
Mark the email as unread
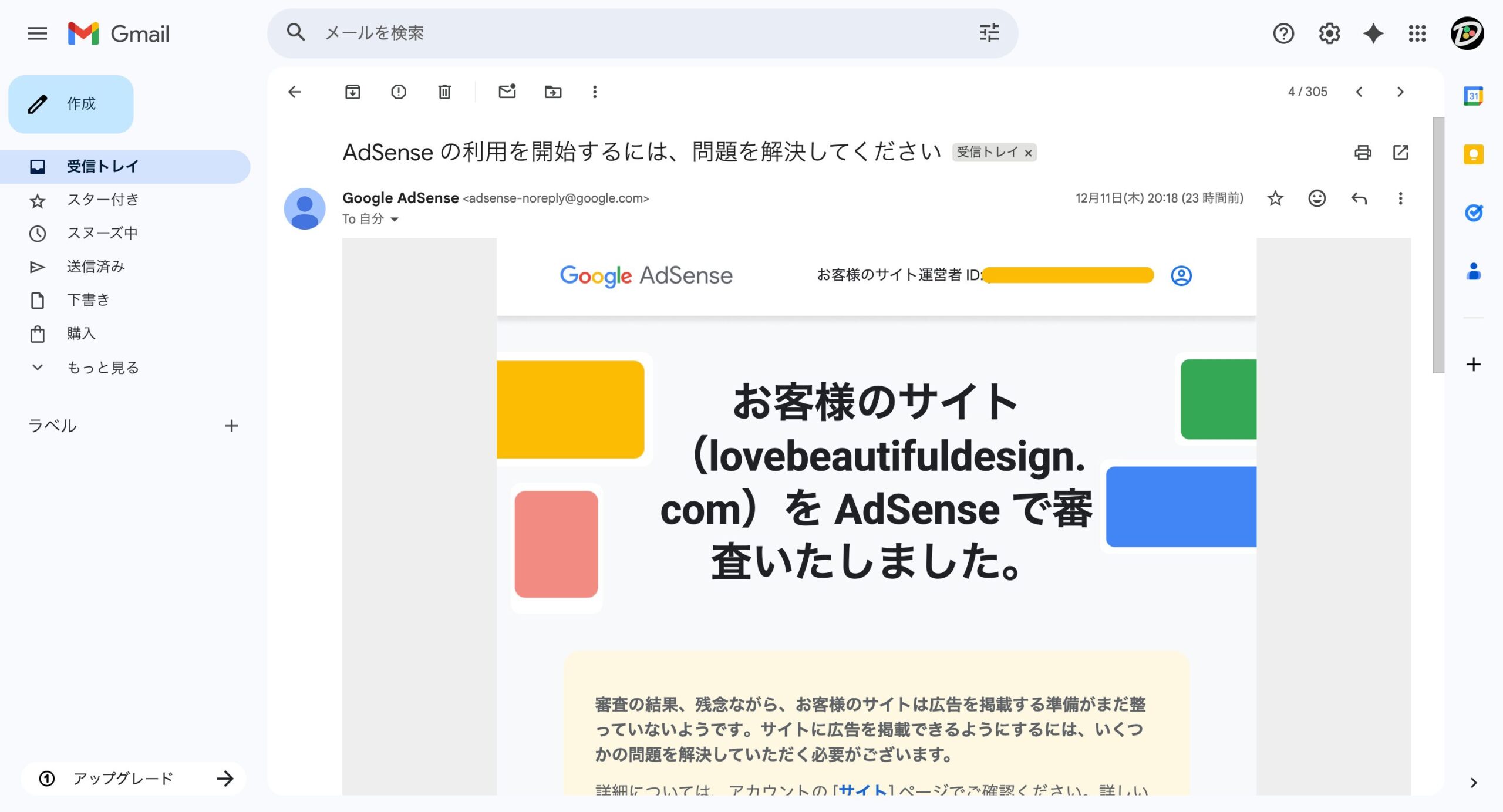pyautogui.click(x=507, y=92)
